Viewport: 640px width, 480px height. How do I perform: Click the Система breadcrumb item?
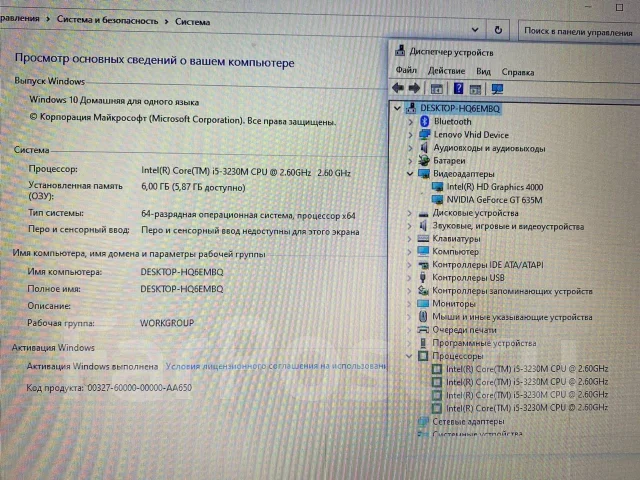pos(192,22)
